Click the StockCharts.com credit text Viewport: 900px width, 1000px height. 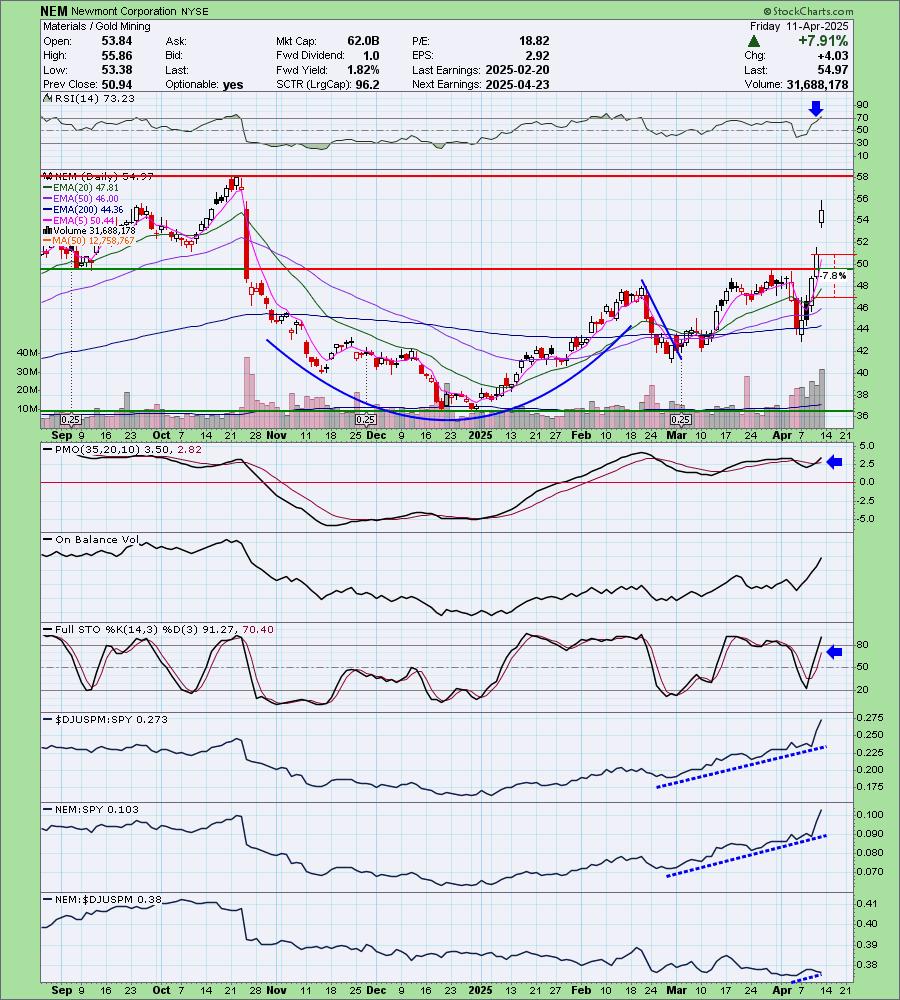[808, 11]
